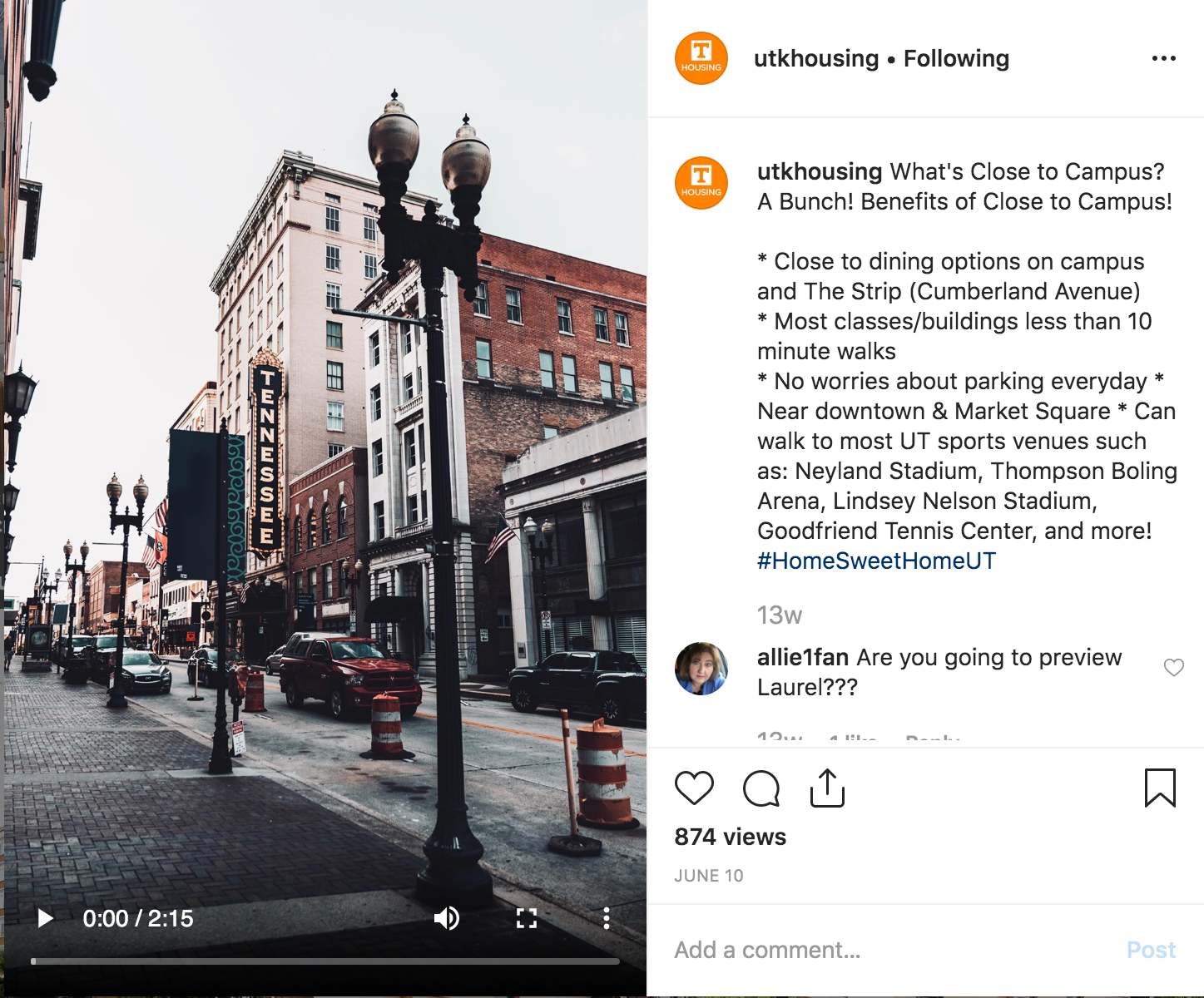Open allie1fan username link
This screenshot has width=1204, height=998.
coord(803,657)
